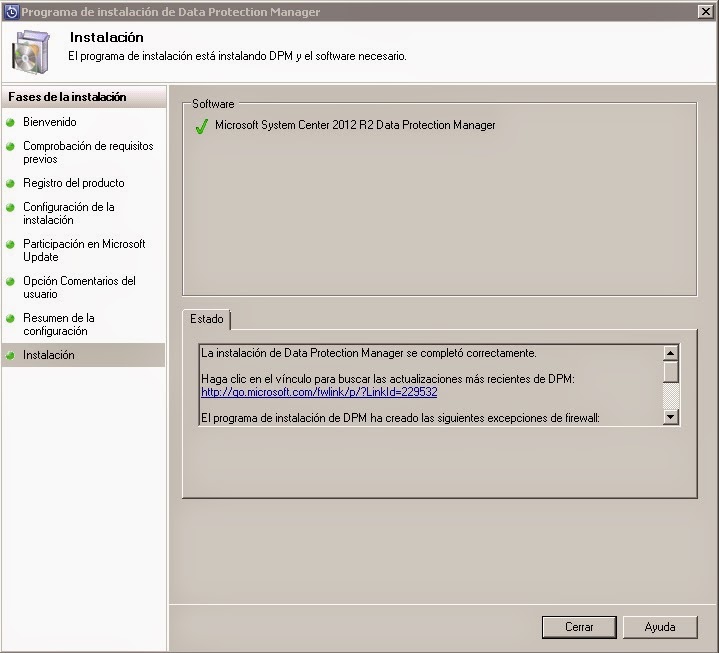Click the line 'Haga clic en el vínculo'

387,379
